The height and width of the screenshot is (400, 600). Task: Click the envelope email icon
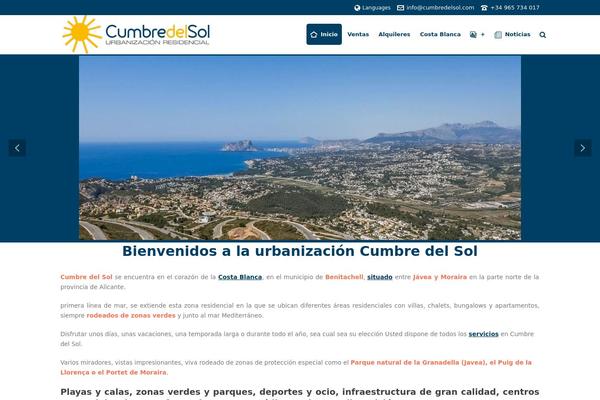pos(400,8)
